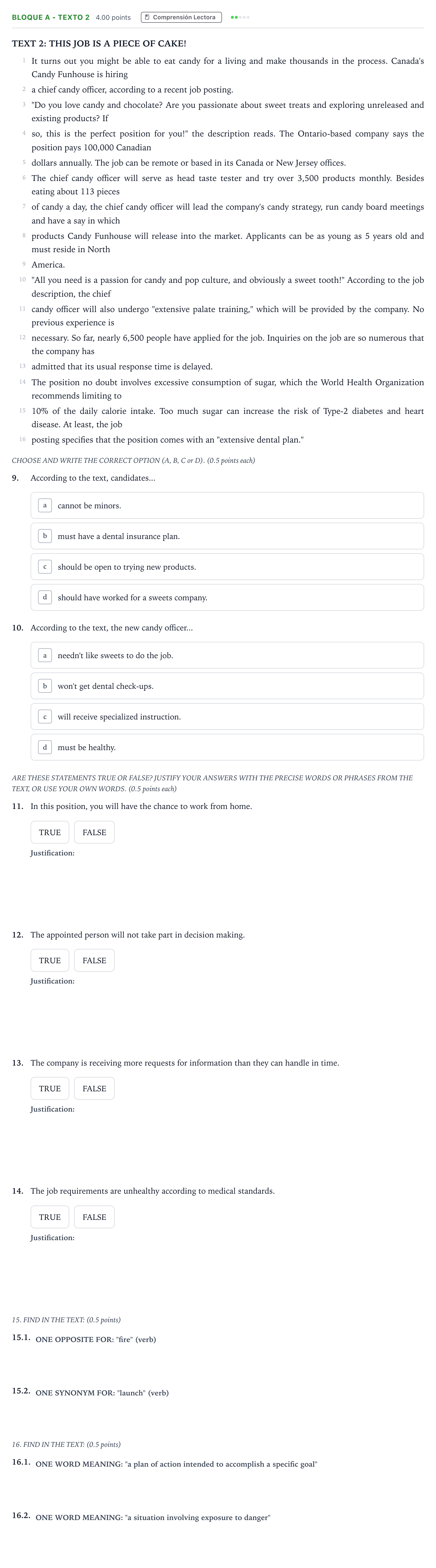
Task: Click the green difficulty dots indicator
Action: [240, 17]
